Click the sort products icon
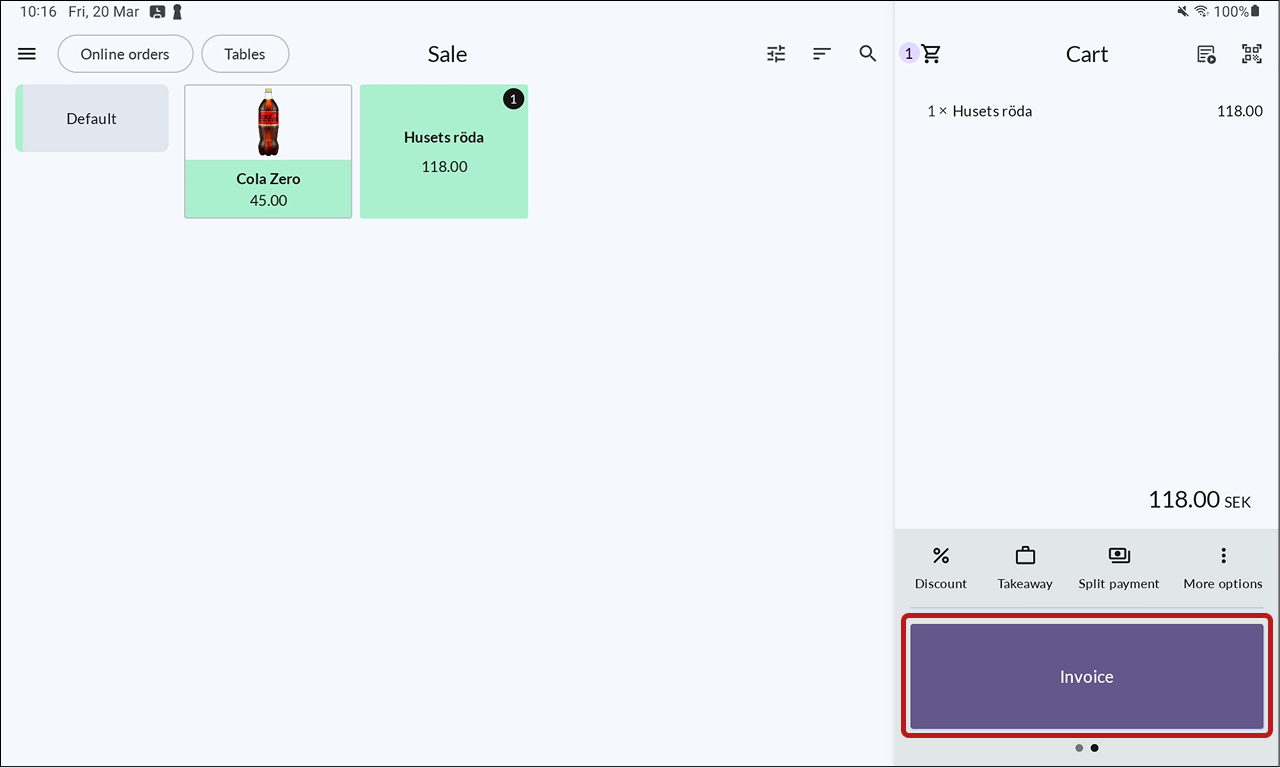The width and height of the screenshot is (1280, 768). 822,54
